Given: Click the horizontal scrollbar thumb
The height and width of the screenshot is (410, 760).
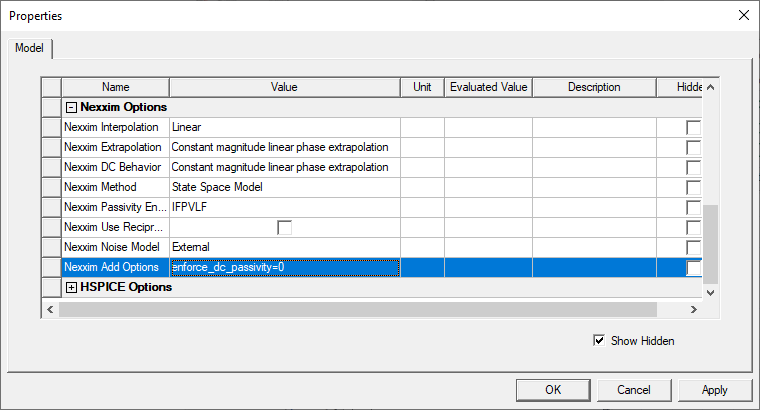Looking at the screenshot, I should [358, 309].
